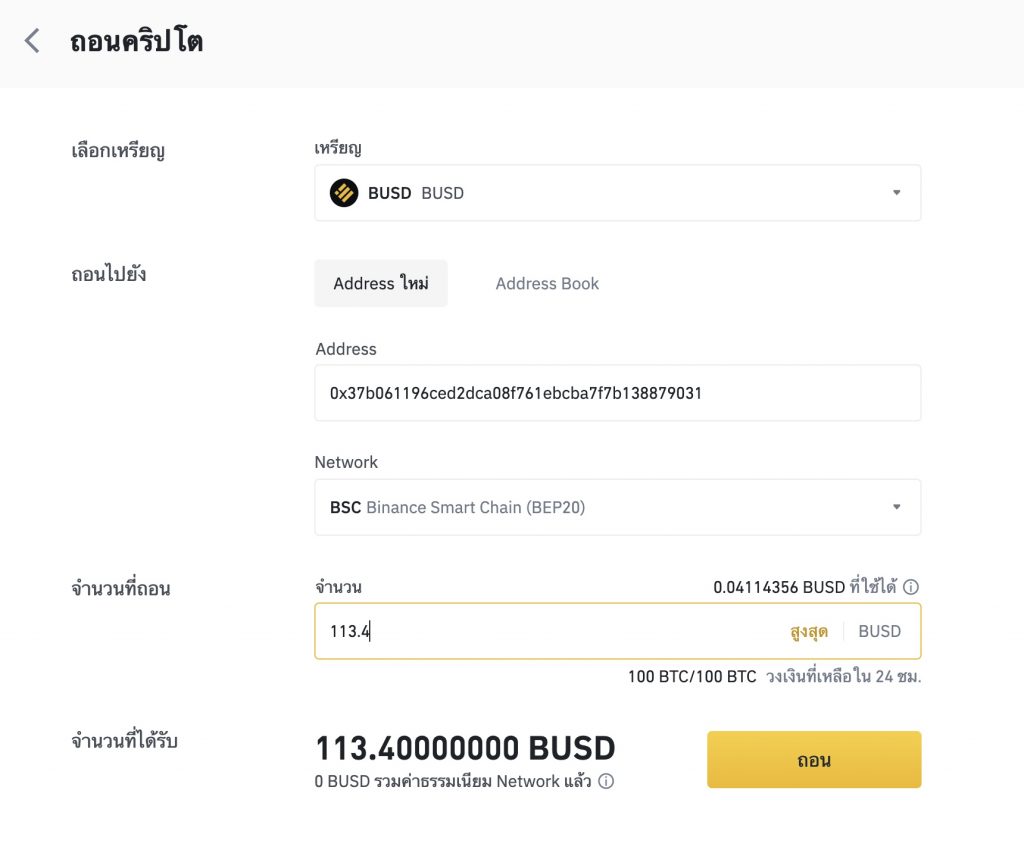Click the 100 BTC/100 BTC limit text
This screenshot has width=1024, height=862.
[692, 677]
